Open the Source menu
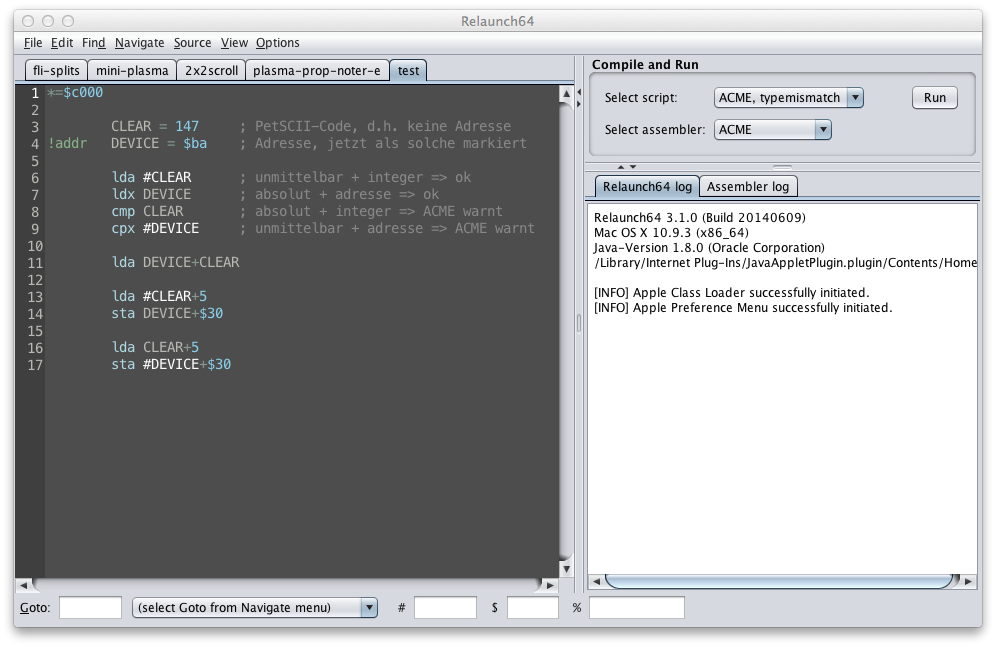 pos(192,43)
